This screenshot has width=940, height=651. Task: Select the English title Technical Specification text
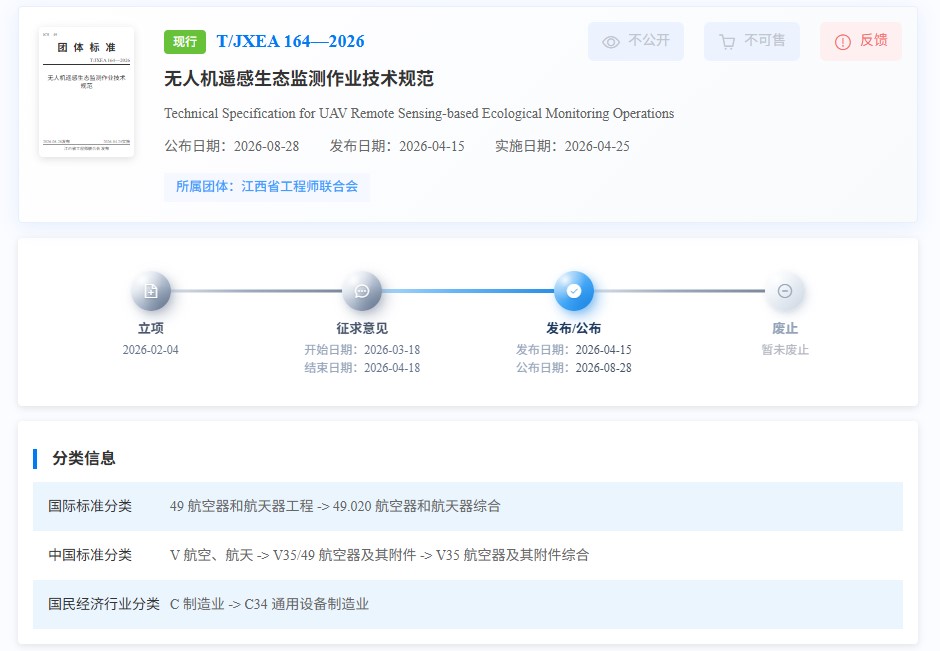click(419, 113)
